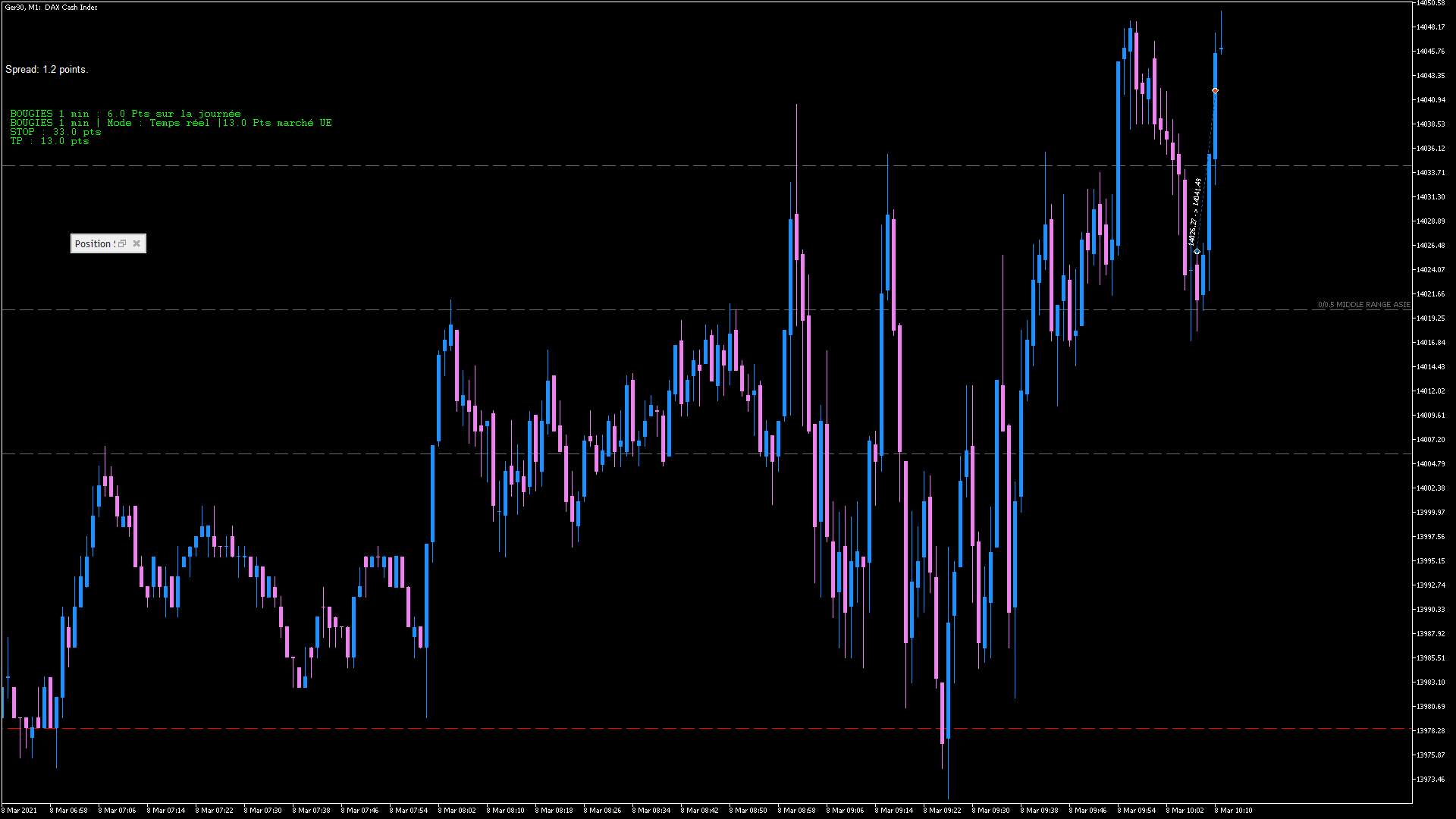Click the TP 13.0 pts text
The image size is (1456, 819).
click(x=49, y=141)
